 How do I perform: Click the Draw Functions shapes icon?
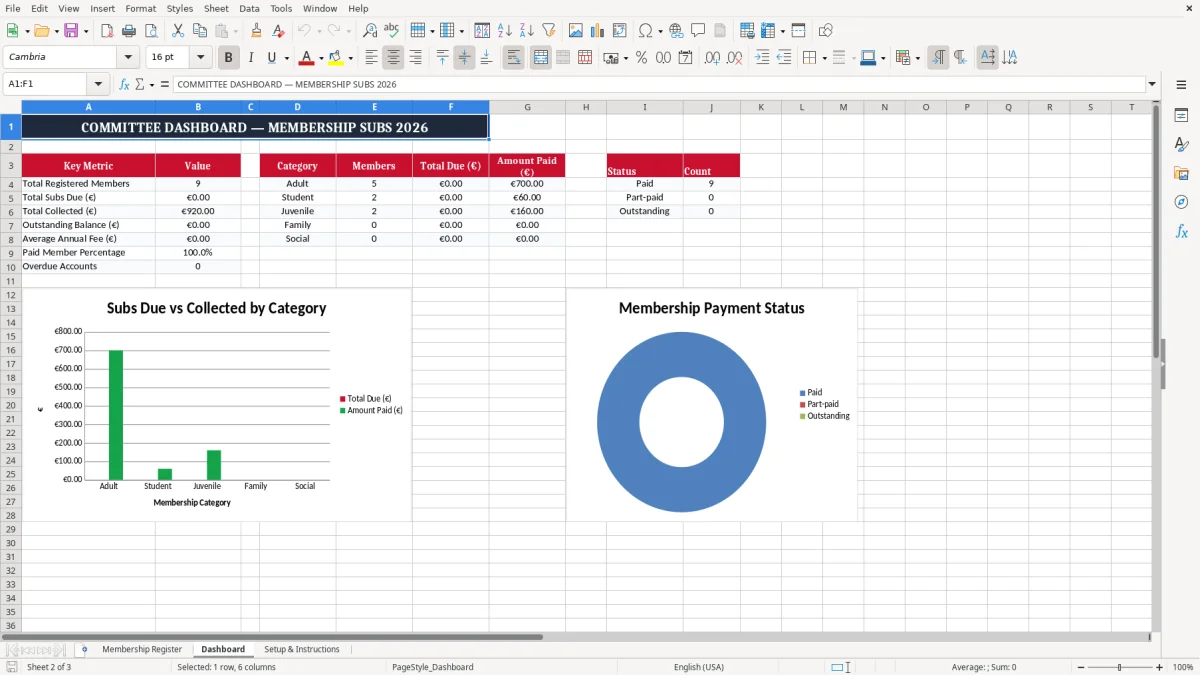coord(825,31)
